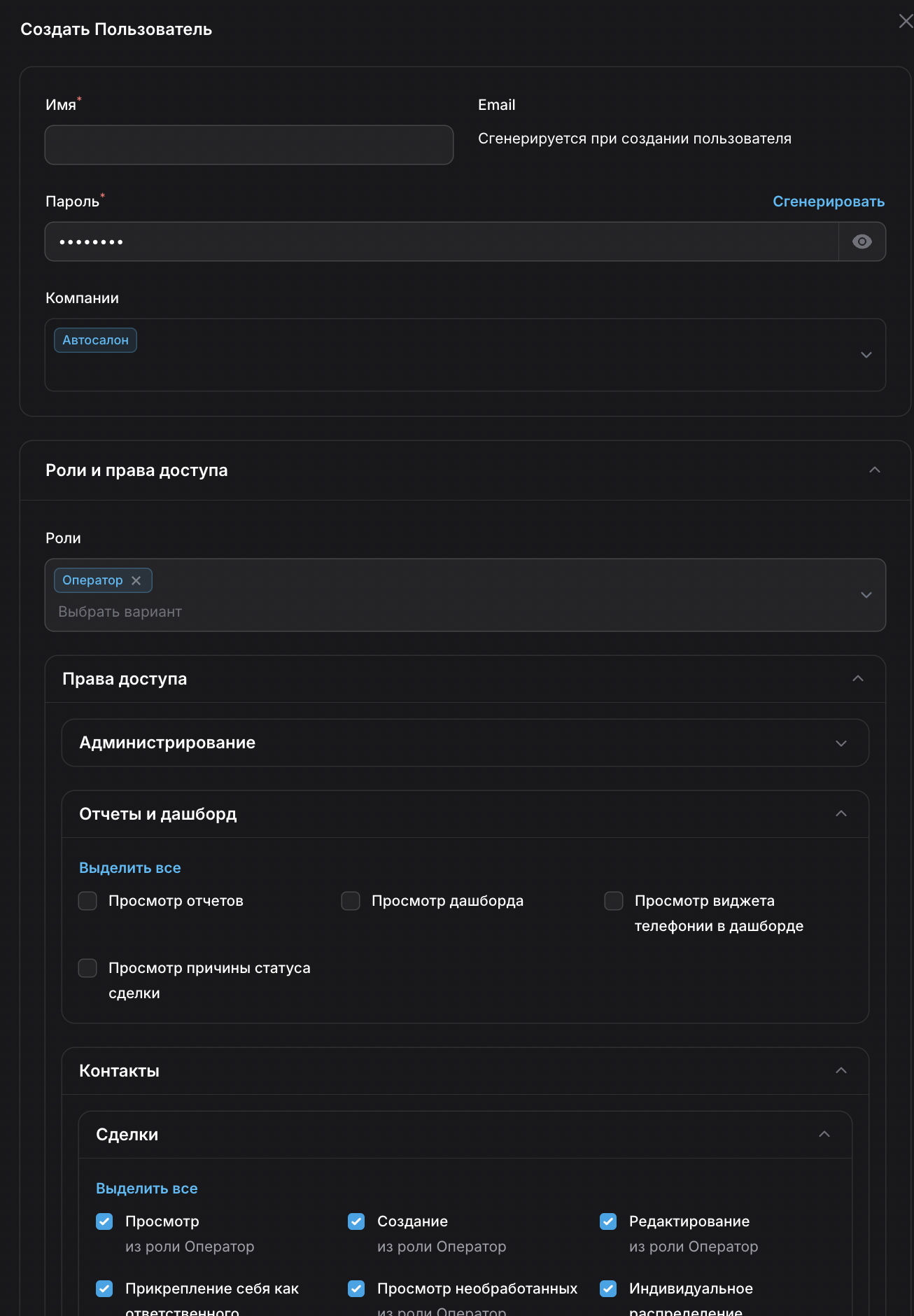The height and width of the screenshot is (1316, 914).
Task: Expand the Администрирование section
Action: pyautogui.click(x=841, y=743)
